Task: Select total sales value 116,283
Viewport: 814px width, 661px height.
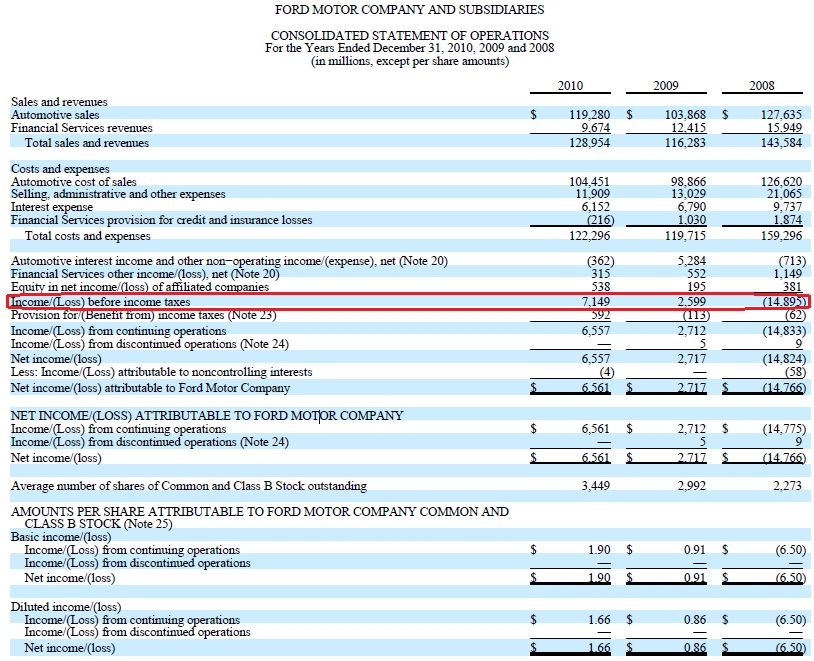Action: pos(685,142)
